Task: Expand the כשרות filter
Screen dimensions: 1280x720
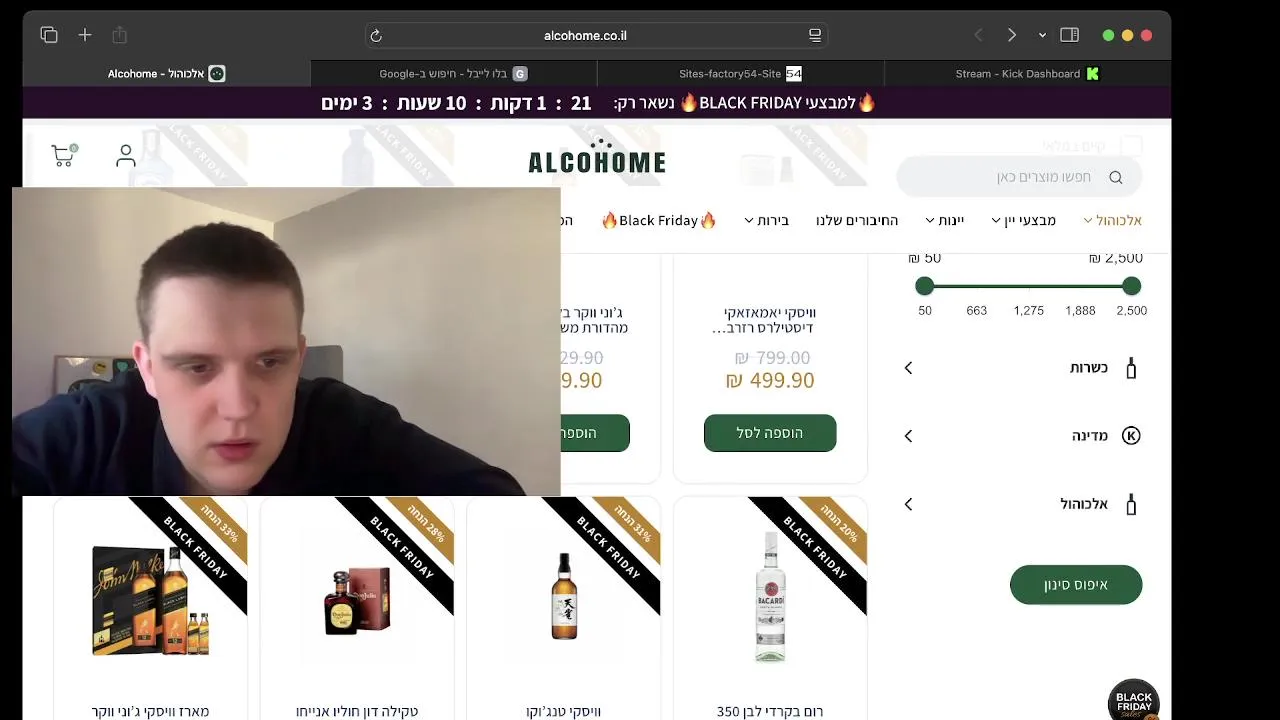Action: [x=1022, y=368]
